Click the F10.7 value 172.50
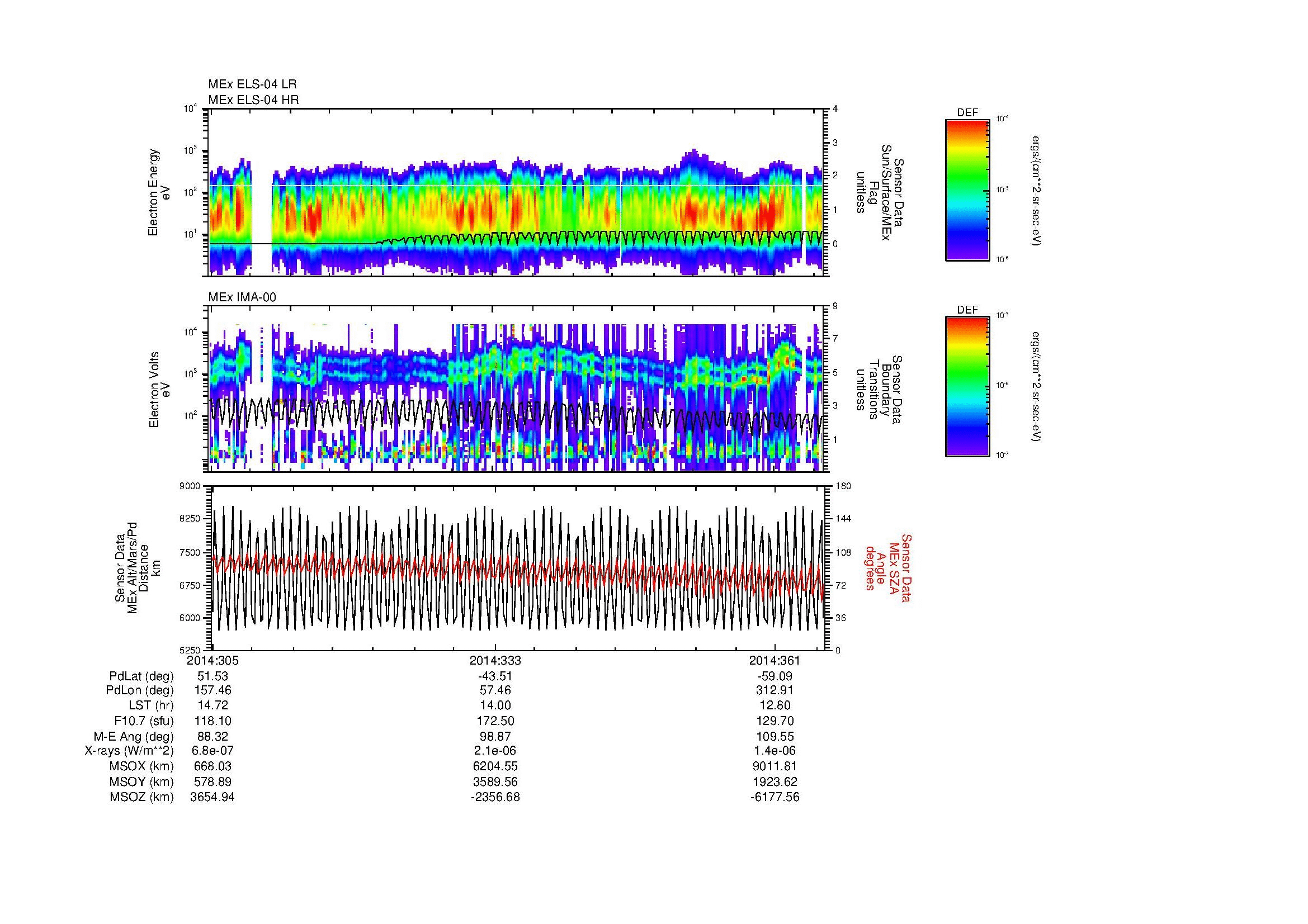 pyautogui.click(x=495, y=721)
